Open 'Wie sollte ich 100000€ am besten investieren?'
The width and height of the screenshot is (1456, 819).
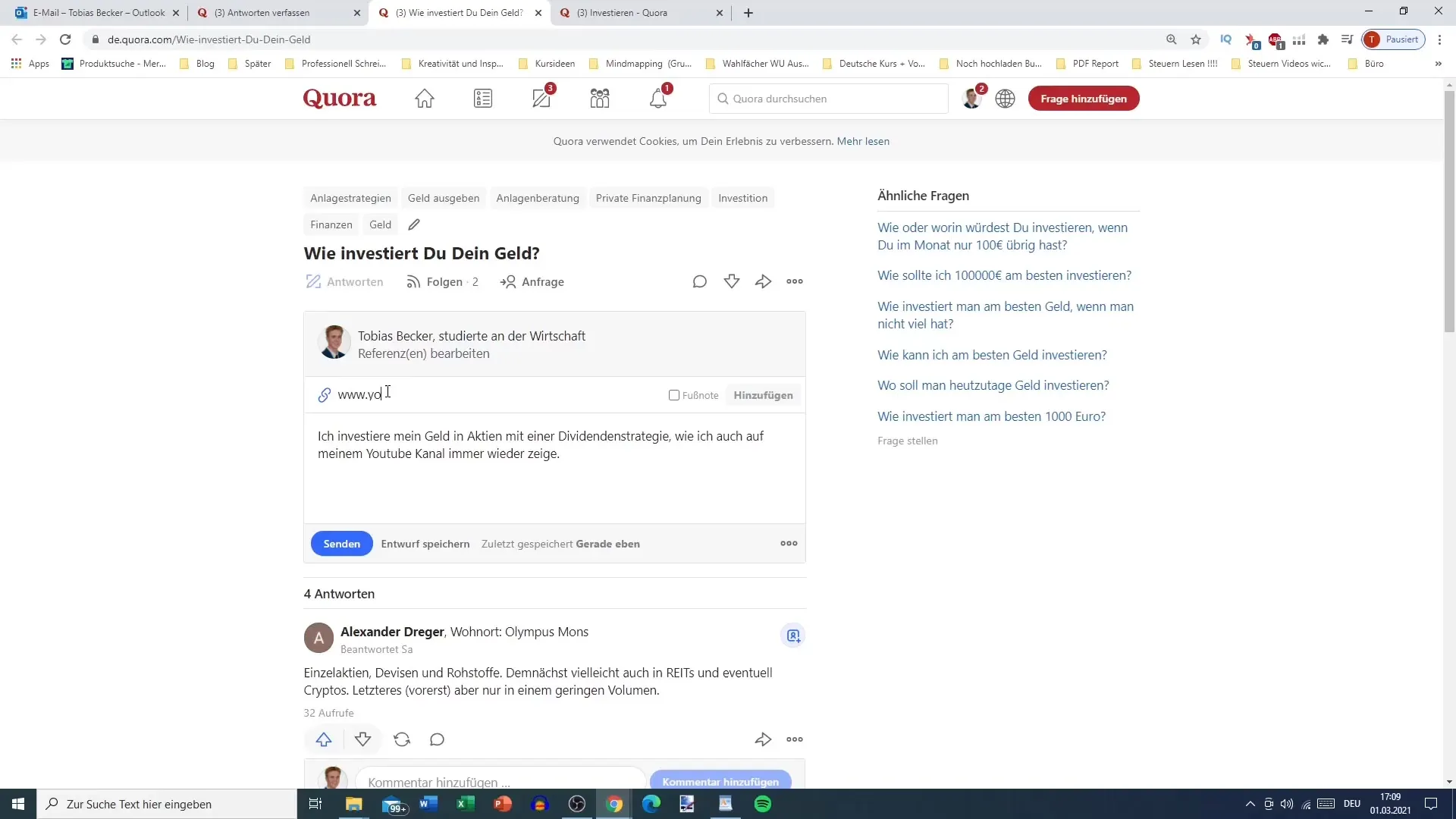click(x=1004, y=275)
